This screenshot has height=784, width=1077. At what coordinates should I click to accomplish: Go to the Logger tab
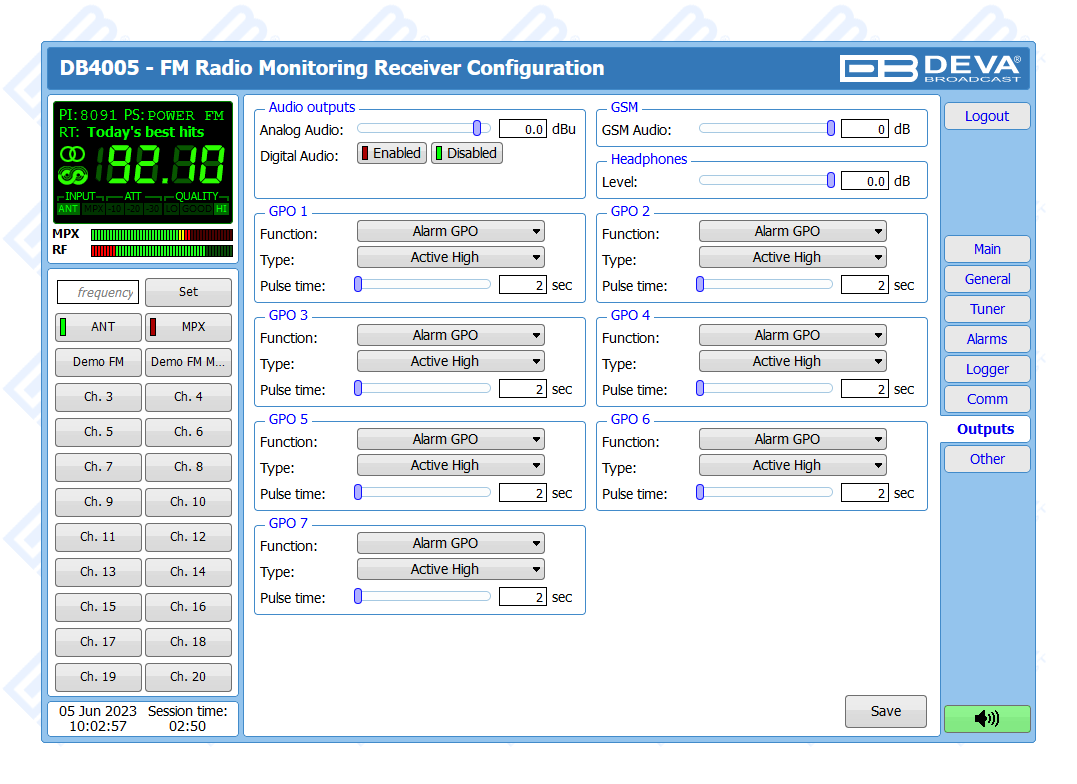click(986, 369)
